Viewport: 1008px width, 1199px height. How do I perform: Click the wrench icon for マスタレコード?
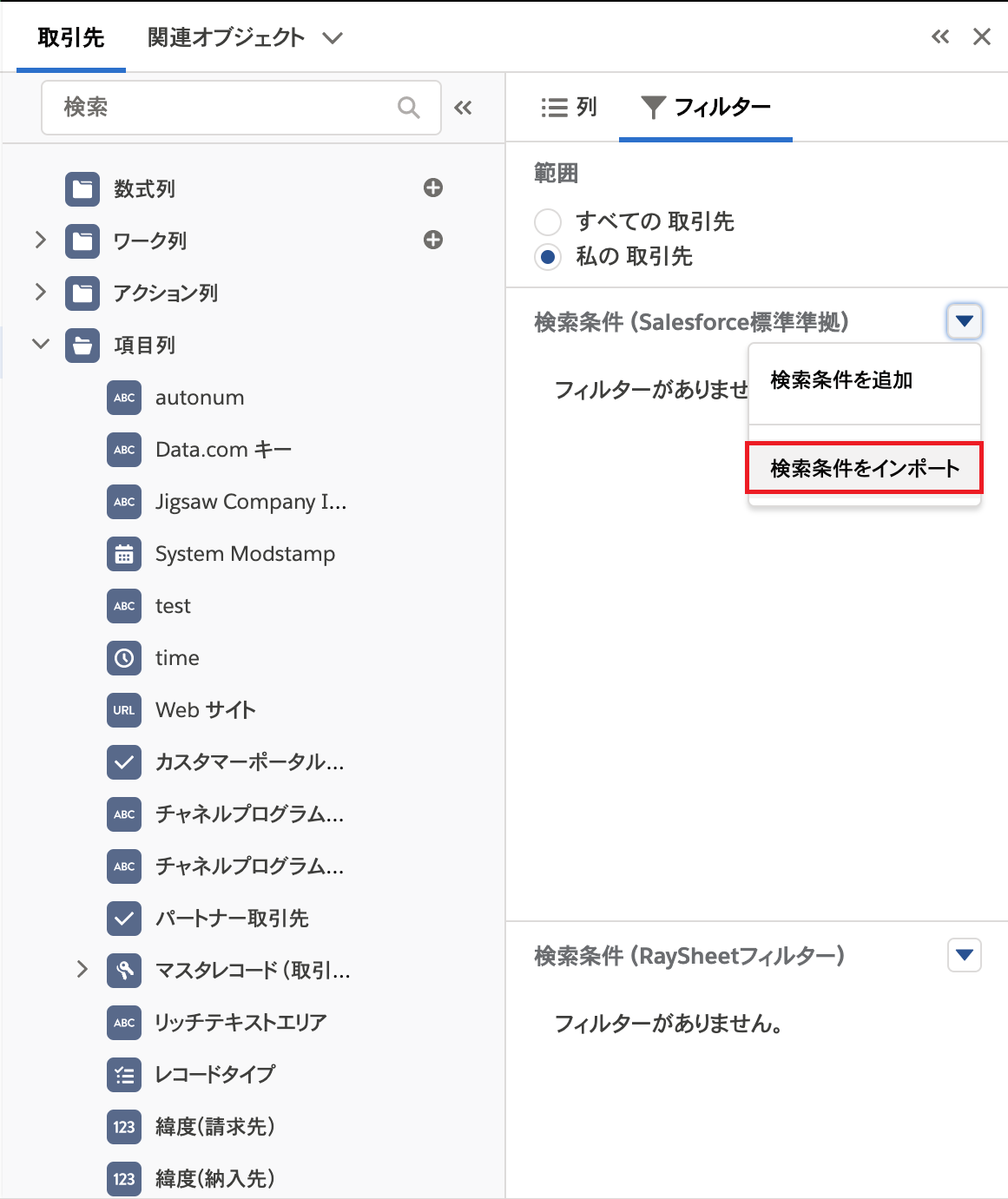pos(124,970)
